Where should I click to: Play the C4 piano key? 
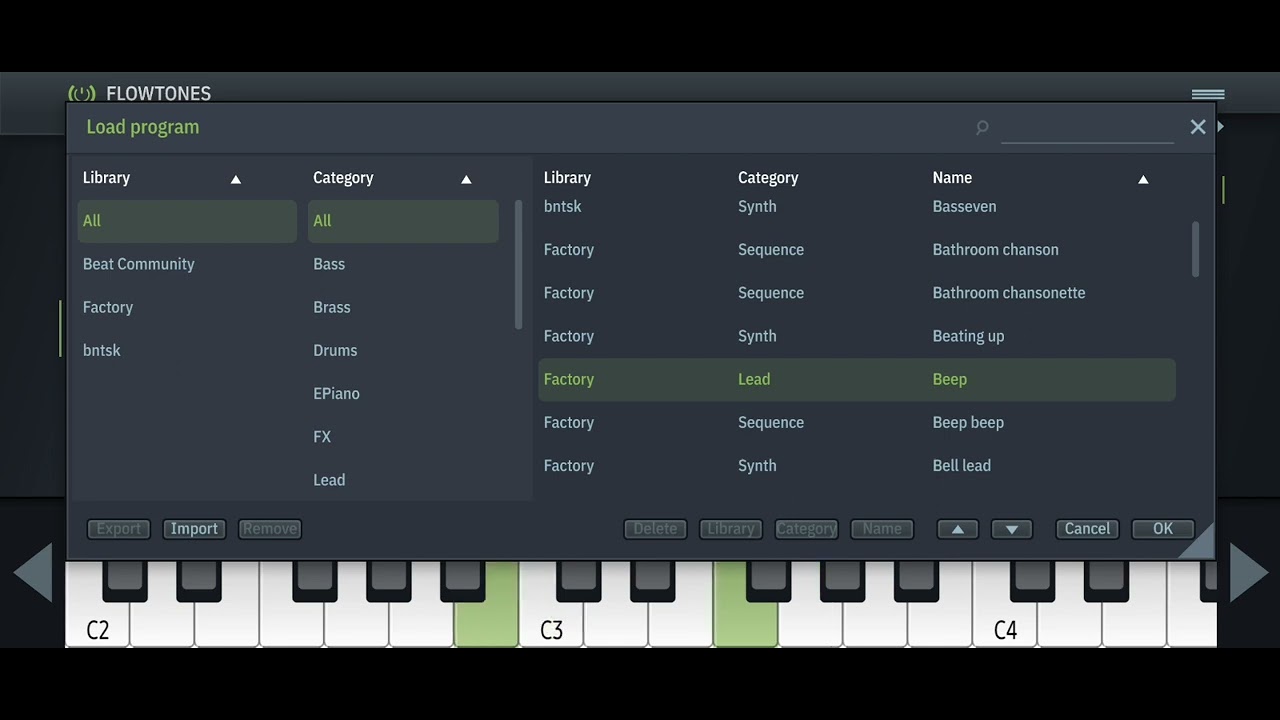click(x=1005, y=625)
